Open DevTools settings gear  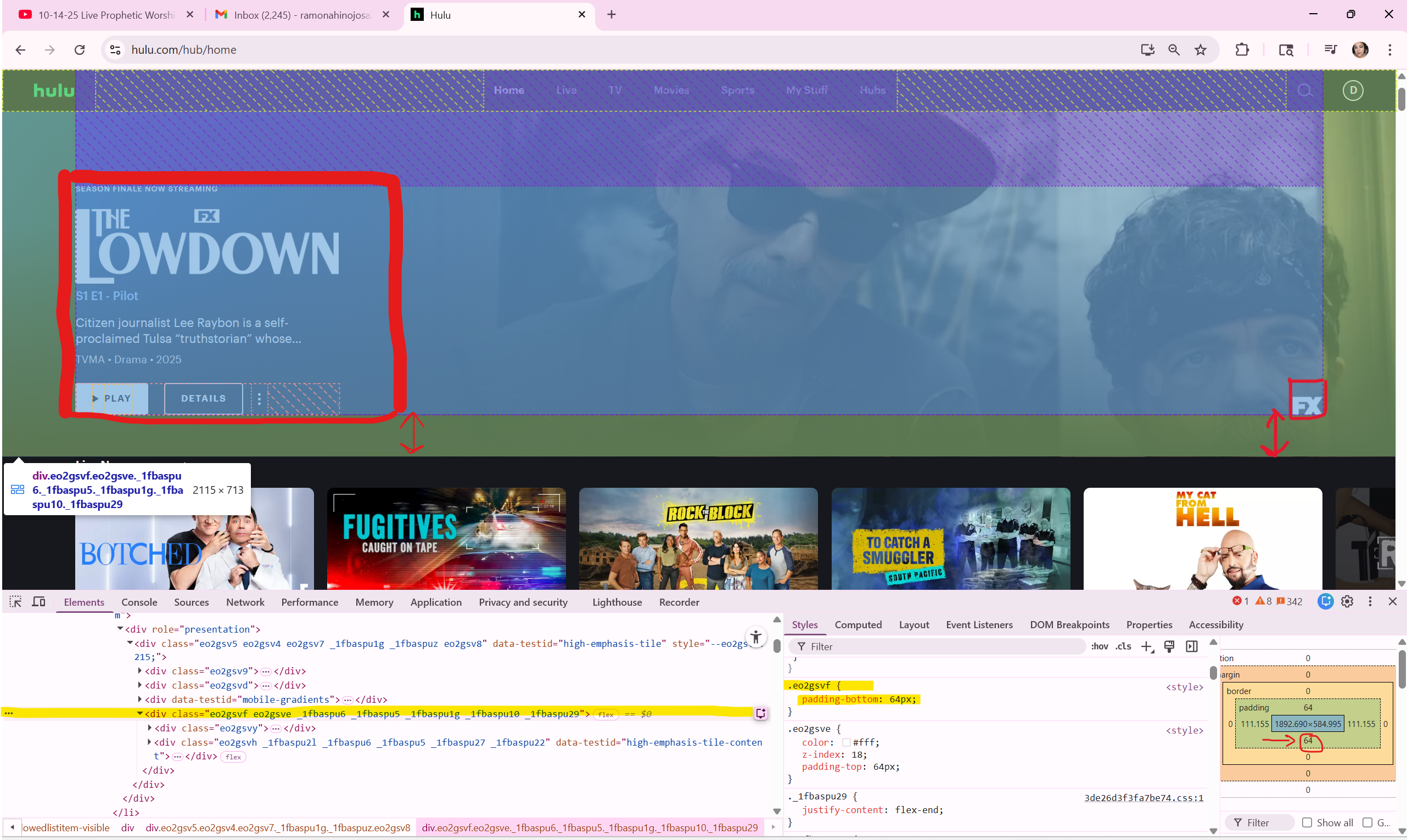[1347, 602]
